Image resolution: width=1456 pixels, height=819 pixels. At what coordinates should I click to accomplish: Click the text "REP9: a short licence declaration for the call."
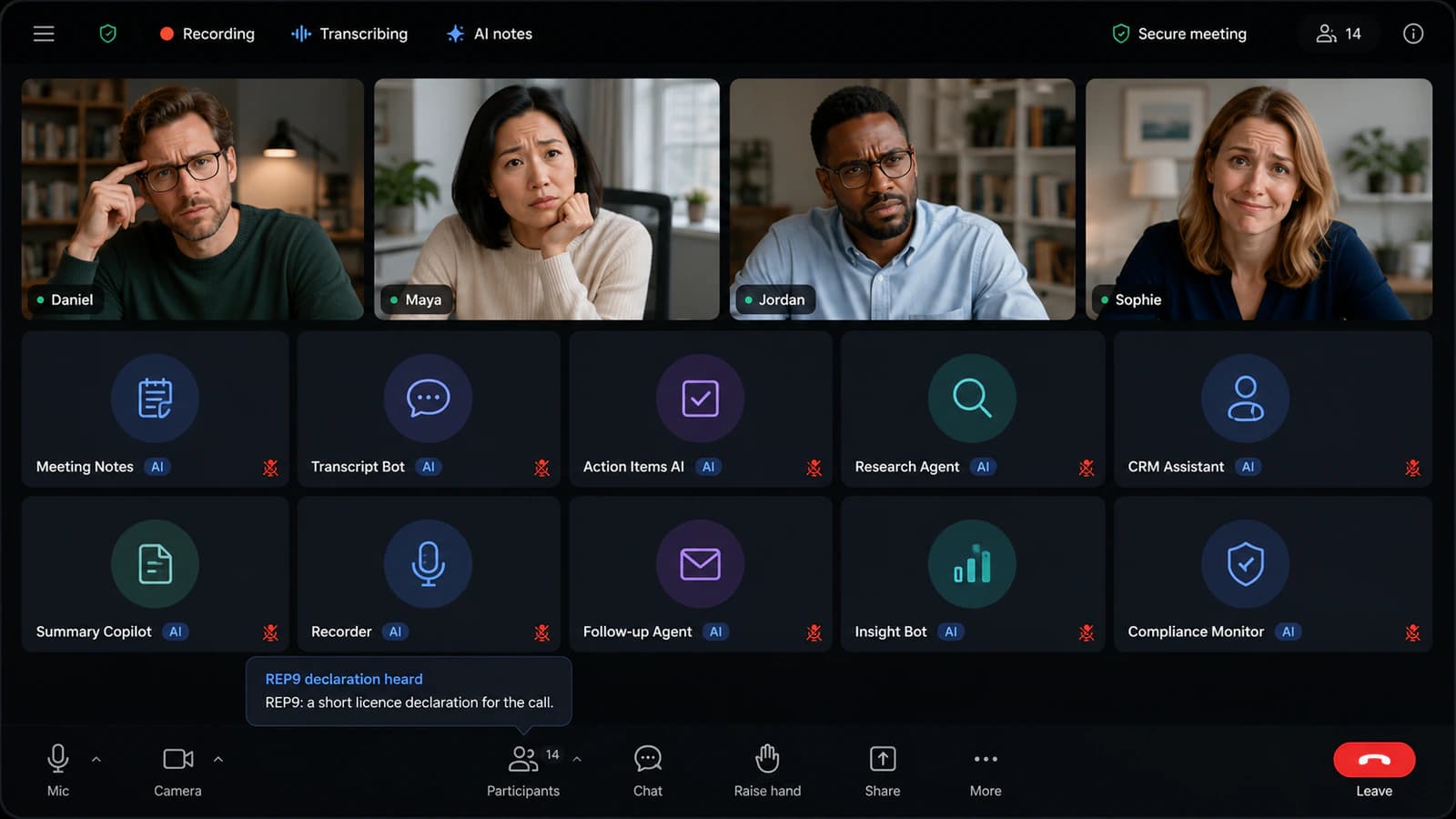click(409, 703)
